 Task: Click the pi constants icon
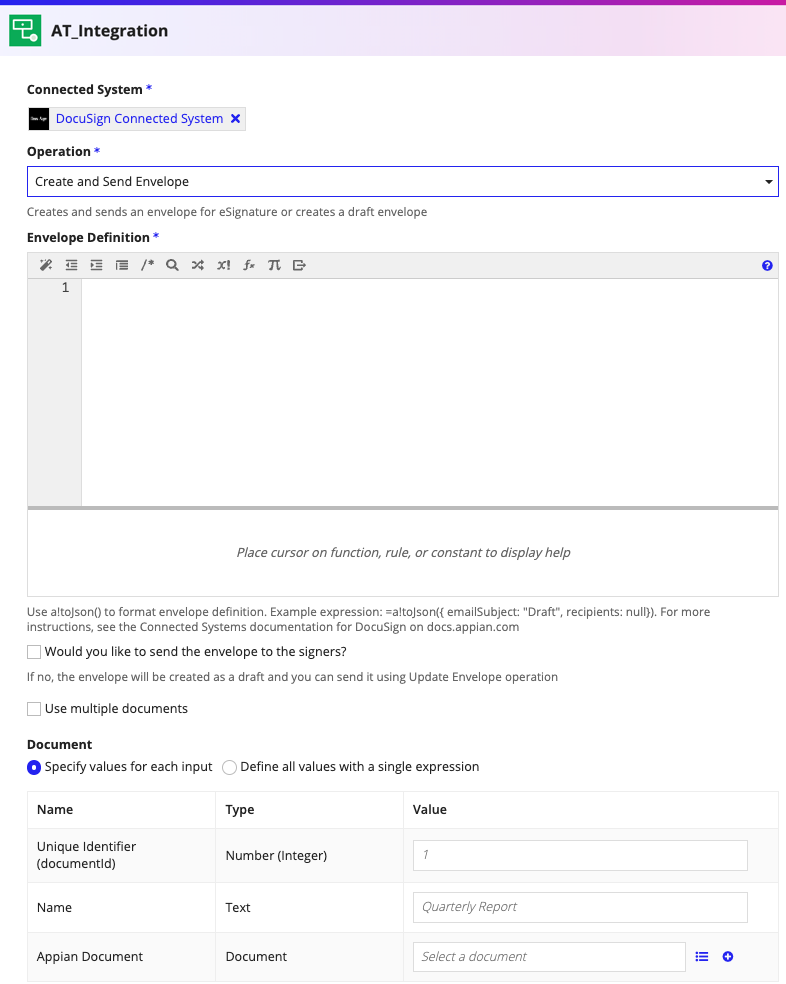[x=274, y=265]
